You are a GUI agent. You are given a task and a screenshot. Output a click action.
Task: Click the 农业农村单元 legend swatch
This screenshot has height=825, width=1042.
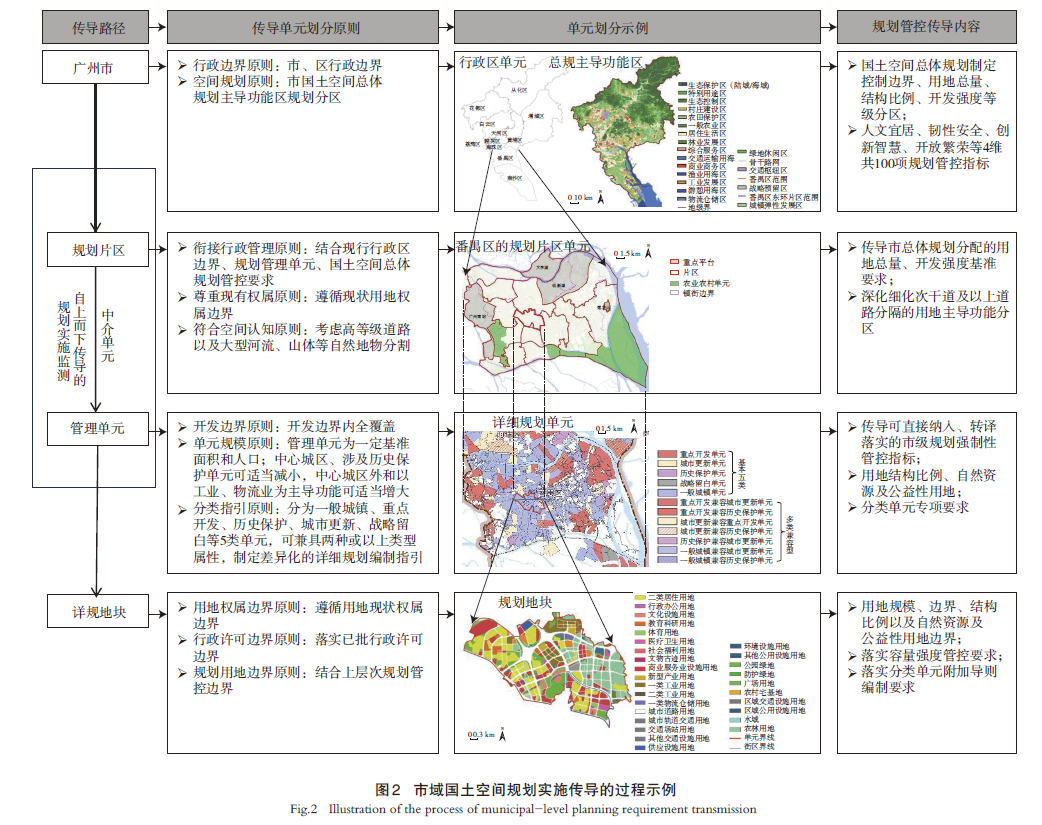675,283
